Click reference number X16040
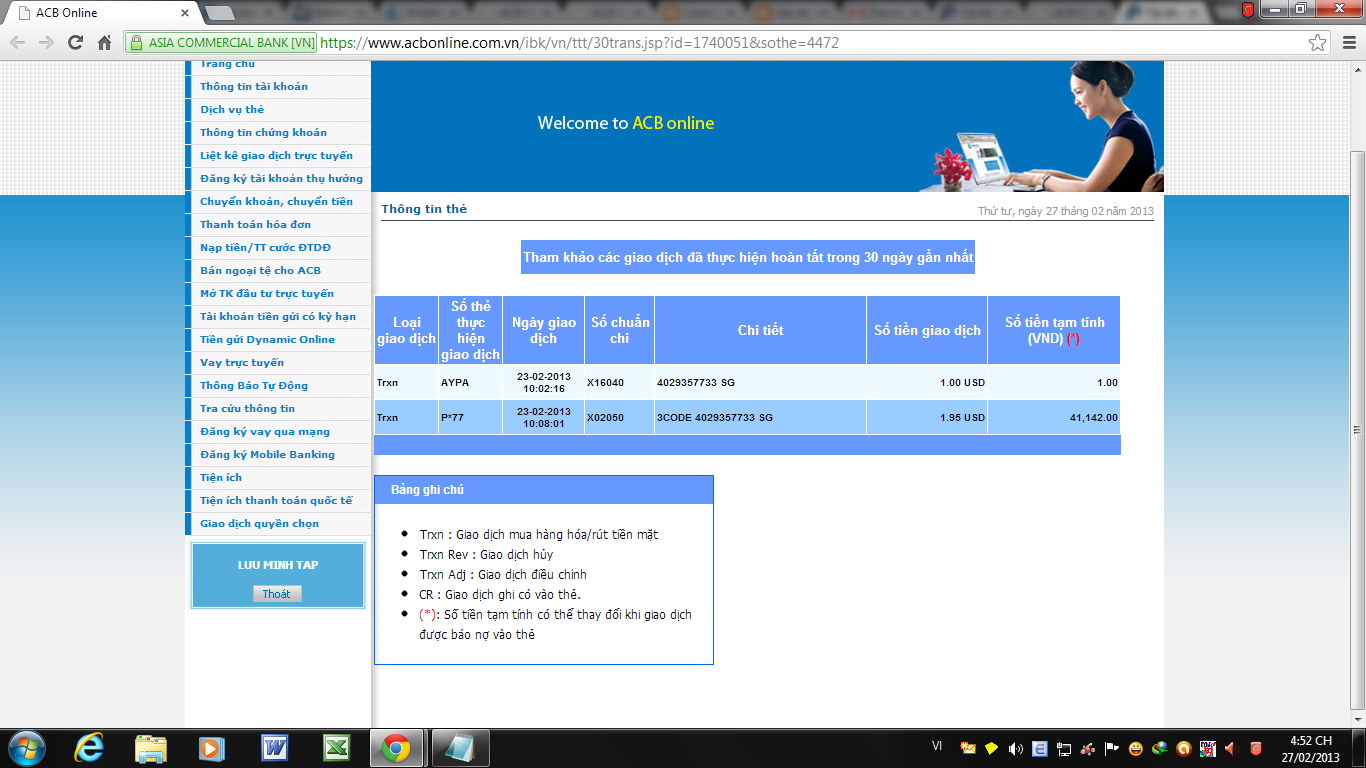 coord(605,383)
